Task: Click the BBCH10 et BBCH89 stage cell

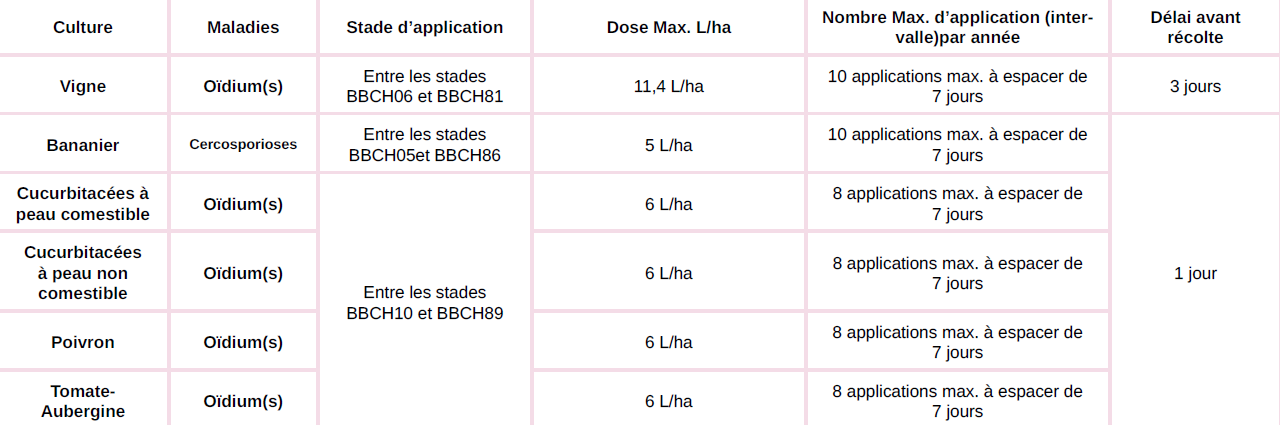Action: 425,302
